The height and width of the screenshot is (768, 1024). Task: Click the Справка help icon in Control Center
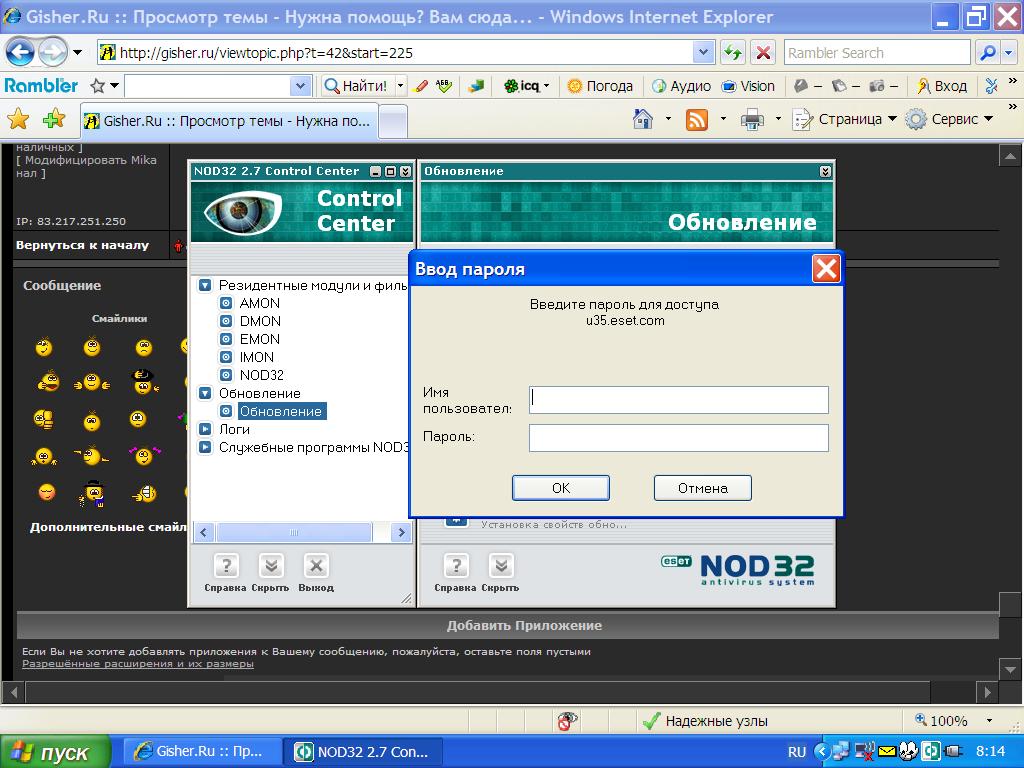coord(226,566)
